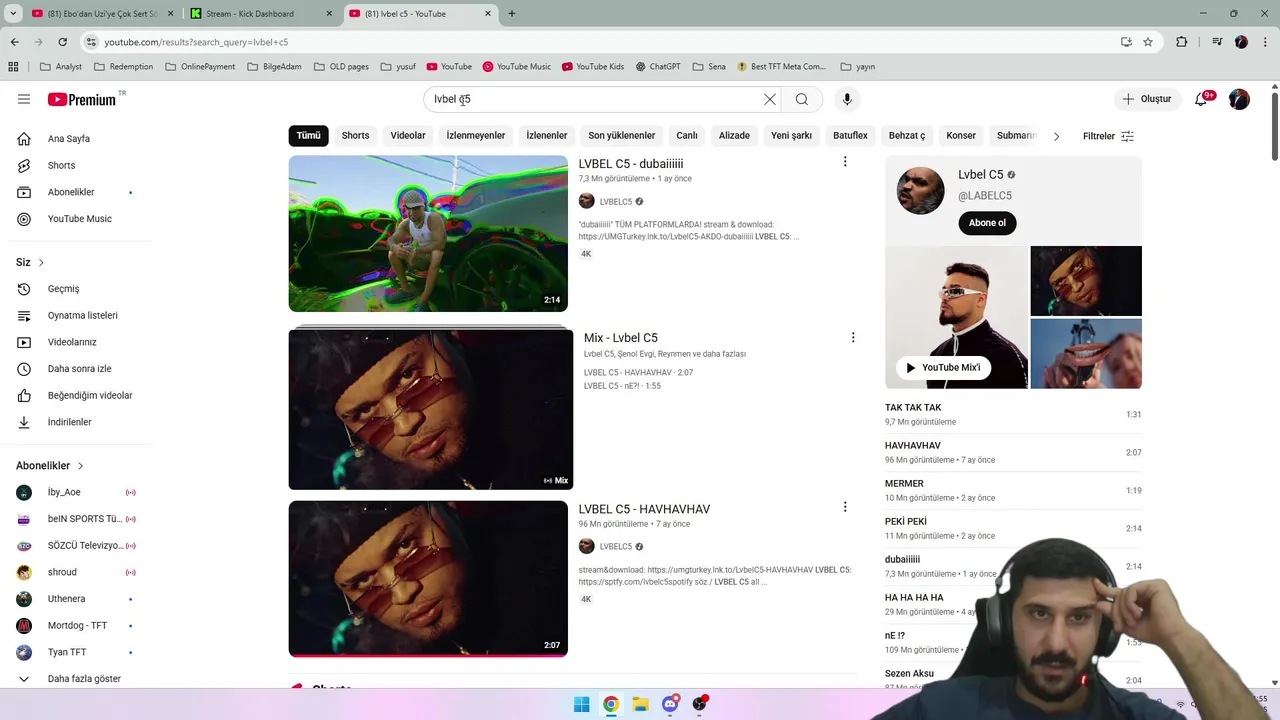Expand the Siz section chevron
This screenshot has height=720, width=1280.
(x=41, y=263)
